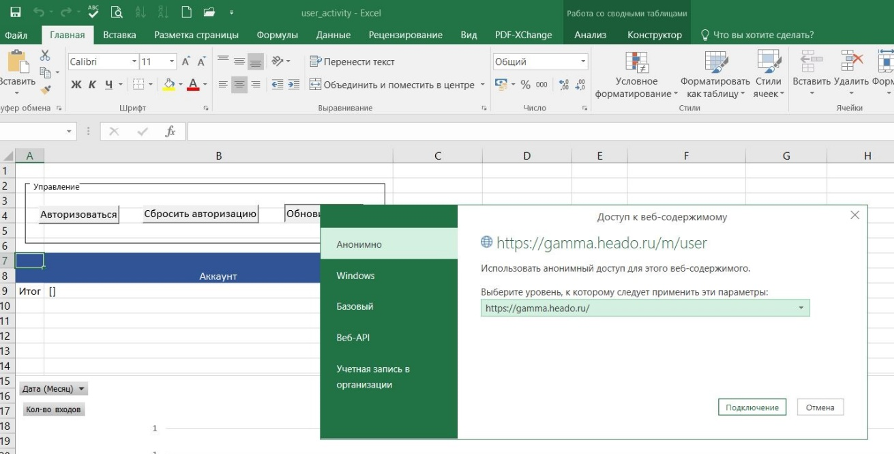Open the Анализ pivot table tab
895x454 pixels.
click(x=590, y=35)
